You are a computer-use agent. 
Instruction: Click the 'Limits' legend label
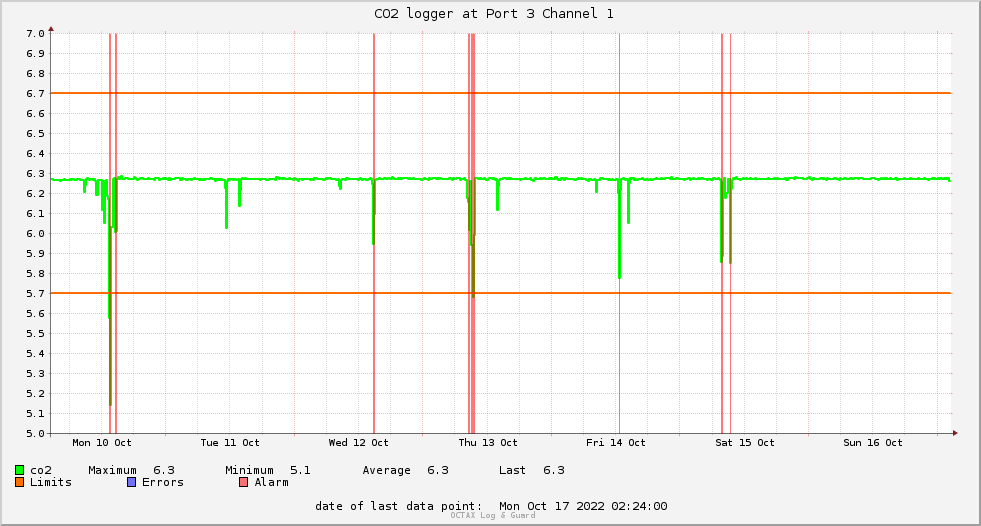(x=51, y=482)
